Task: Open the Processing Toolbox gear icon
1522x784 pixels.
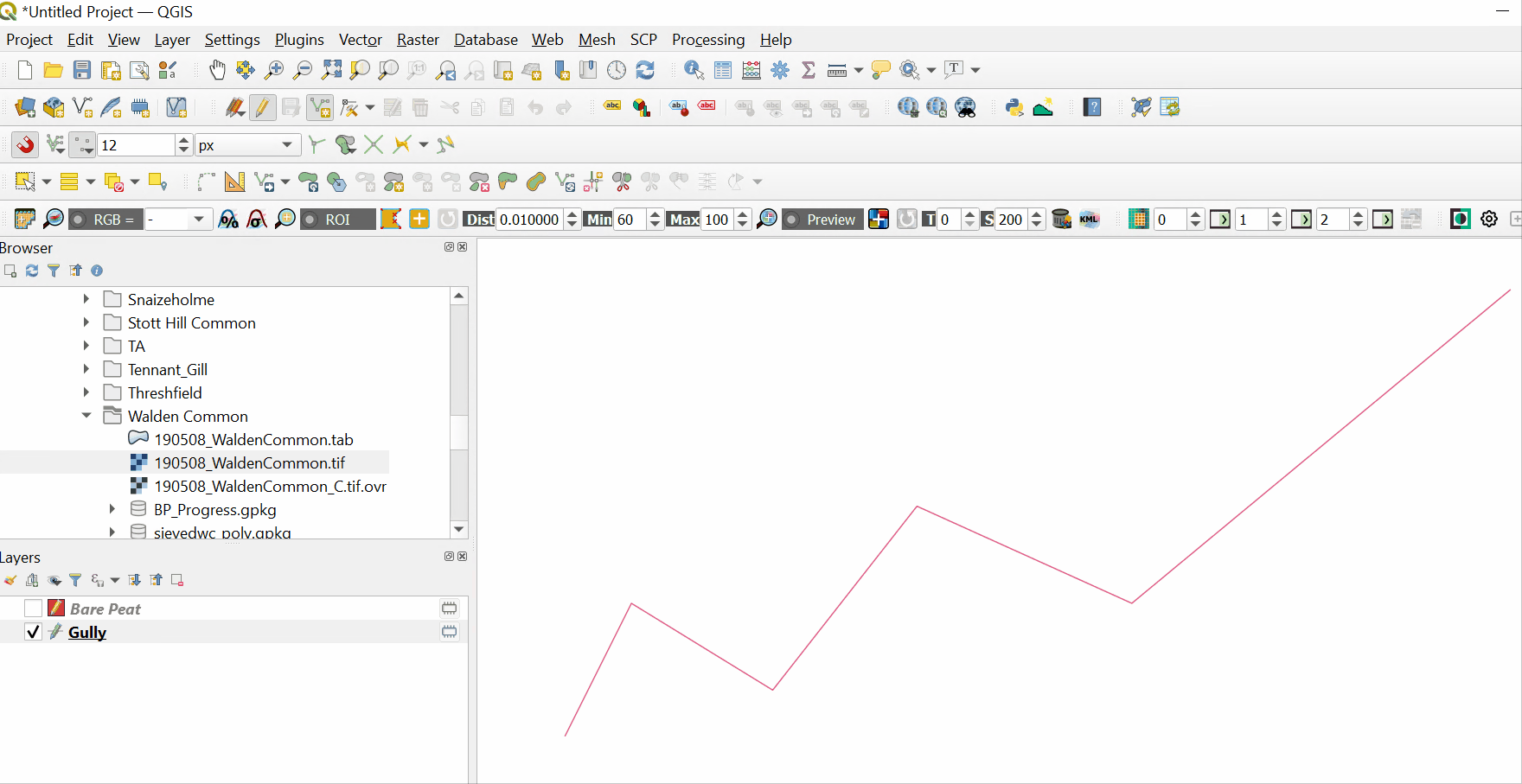Action: (x=780, y=70)
